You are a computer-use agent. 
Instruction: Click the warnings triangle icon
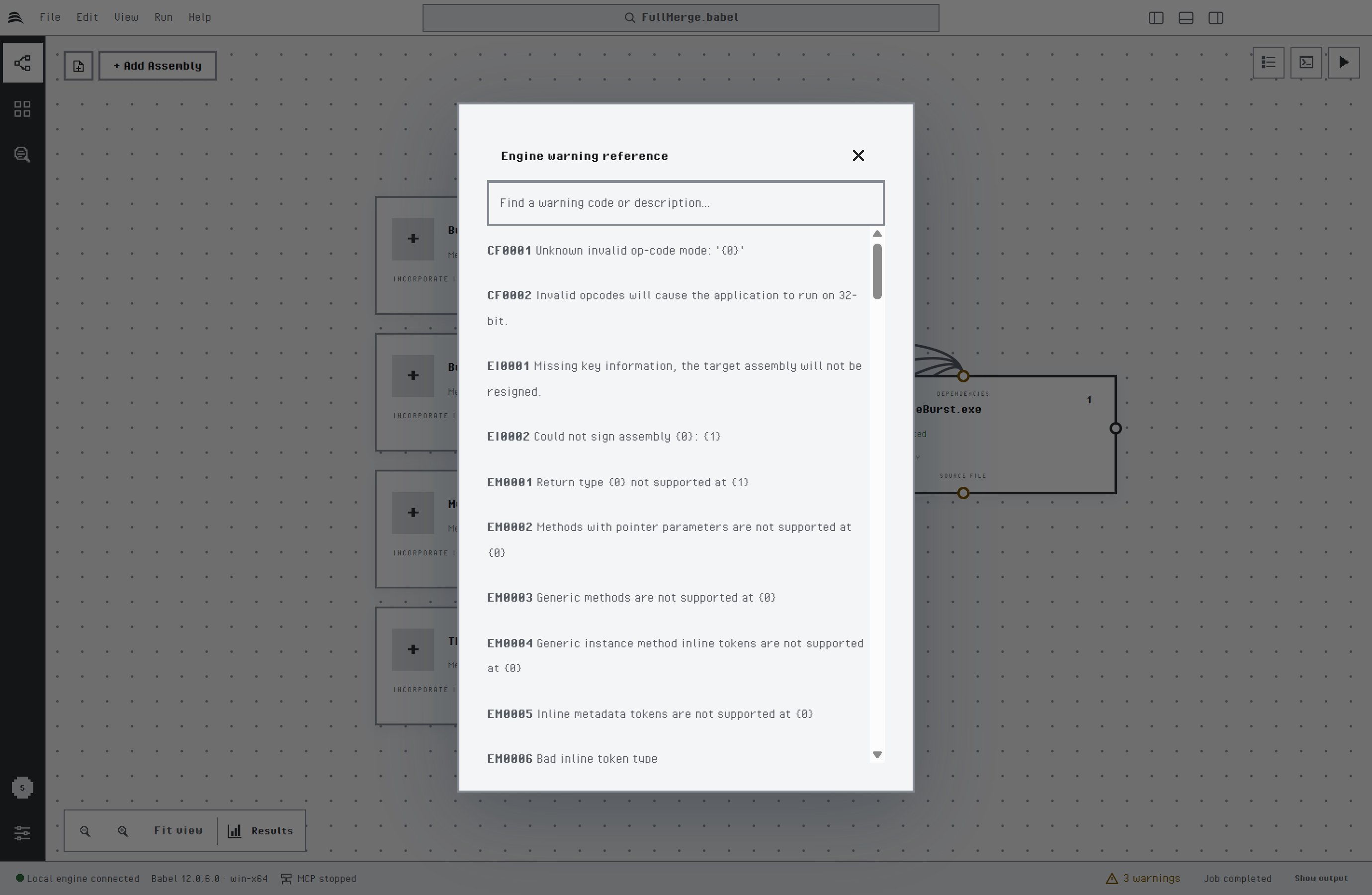(x=1112, y=878)
